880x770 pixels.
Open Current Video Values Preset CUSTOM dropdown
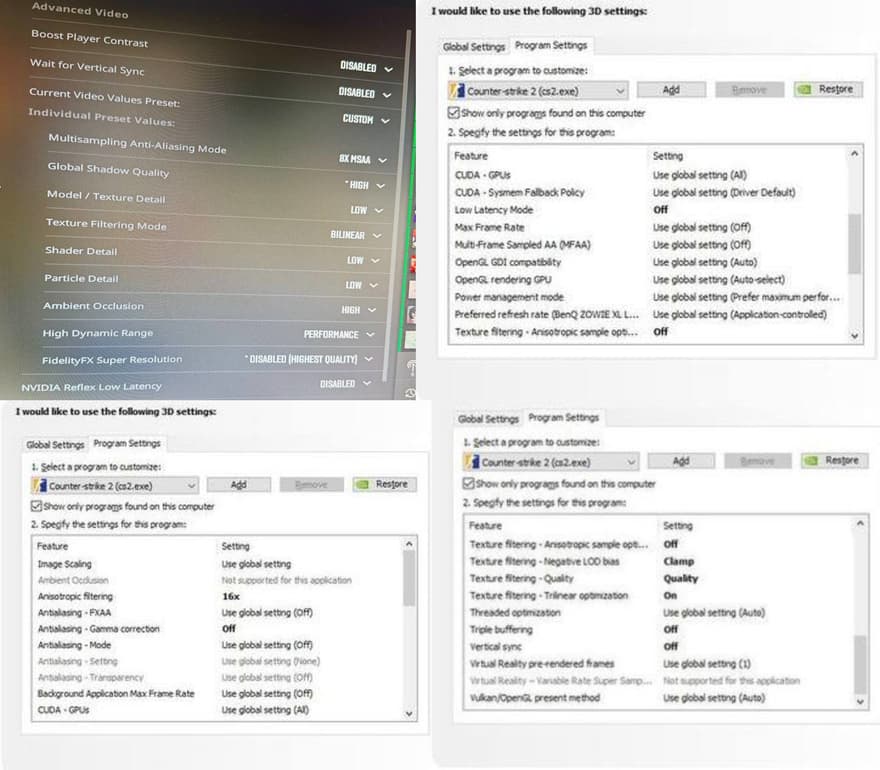[x=366, y=120]
